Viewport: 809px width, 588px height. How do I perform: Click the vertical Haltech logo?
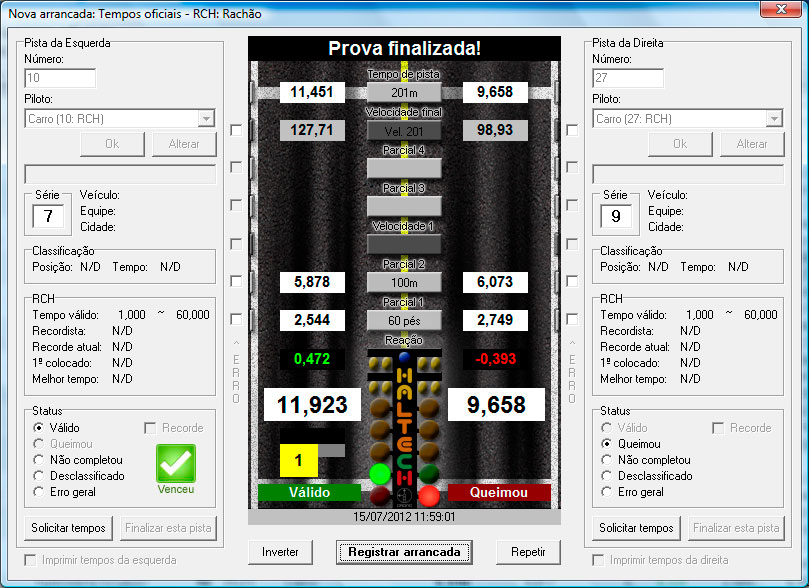pos(404,425)
